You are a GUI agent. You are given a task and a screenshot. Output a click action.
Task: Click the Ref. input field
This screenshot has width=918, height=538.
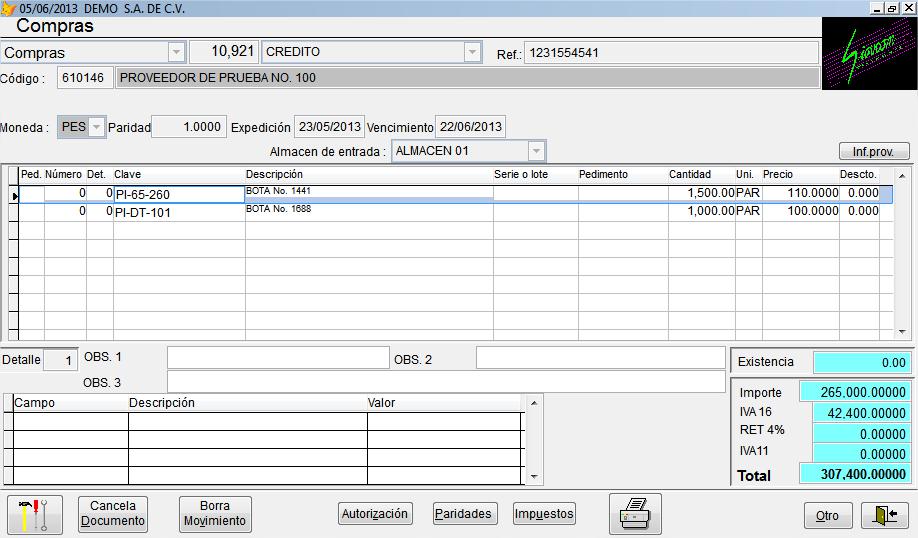tap(670, 52)
